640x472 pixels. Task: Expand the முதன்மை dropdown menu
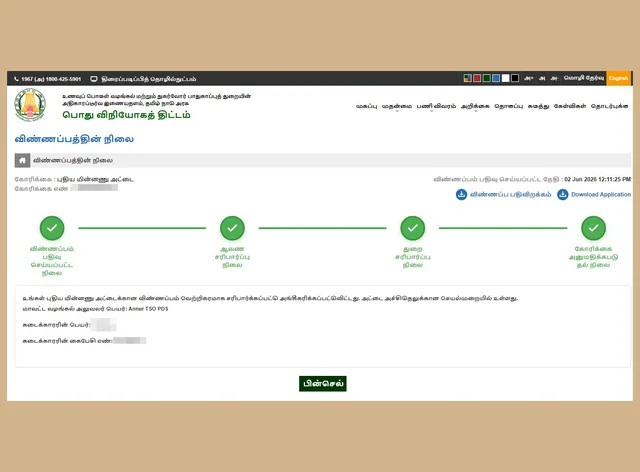point(397,106)
